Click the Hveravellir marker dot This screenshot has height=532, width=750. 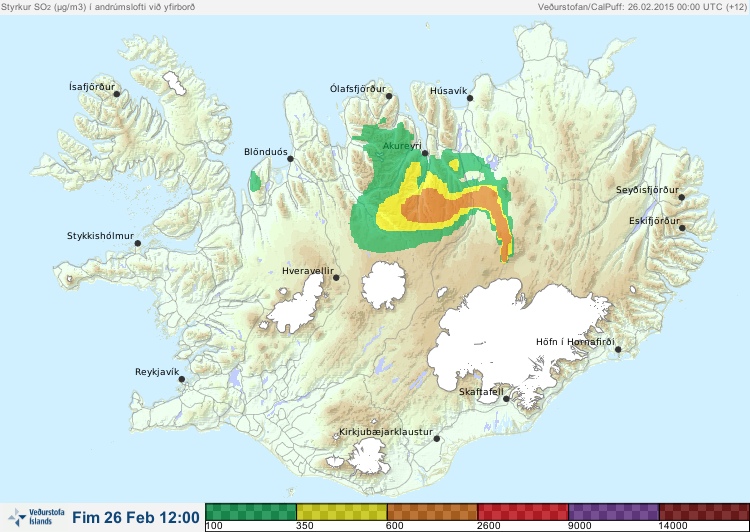336,277
